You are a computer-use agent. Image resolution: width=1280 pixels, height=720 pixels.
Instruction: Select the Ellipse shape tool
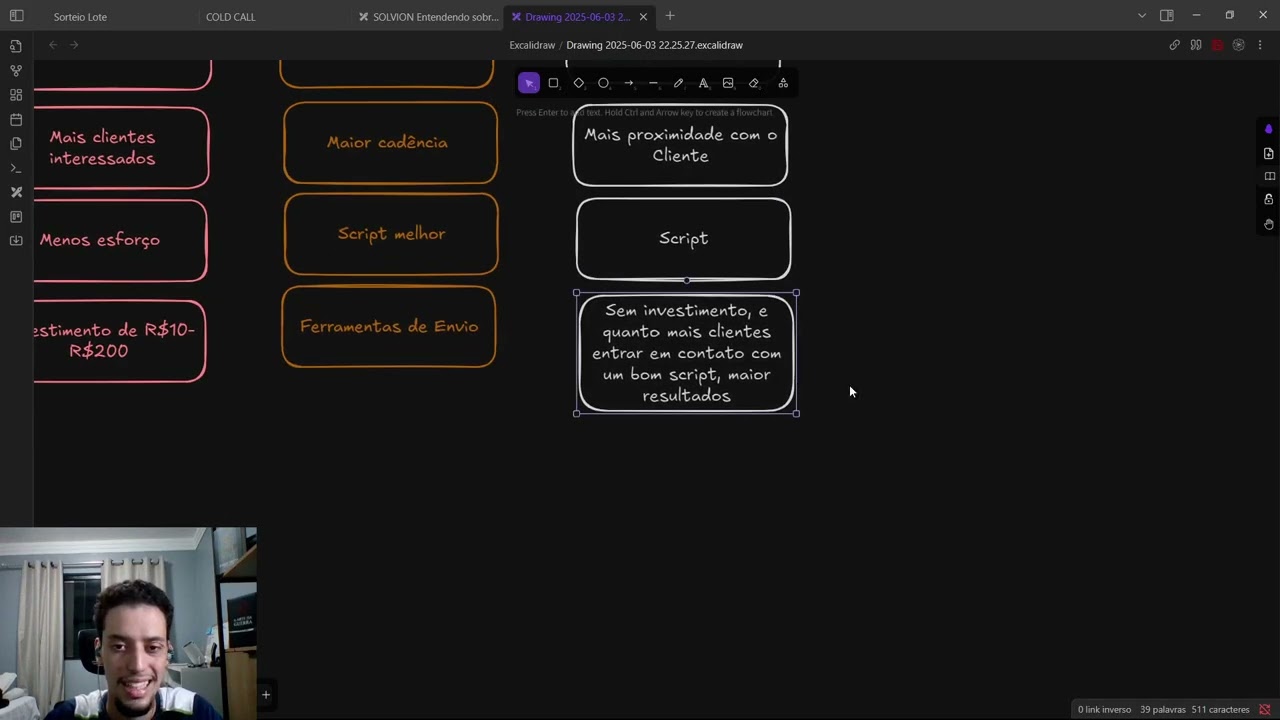coord(603,83)
